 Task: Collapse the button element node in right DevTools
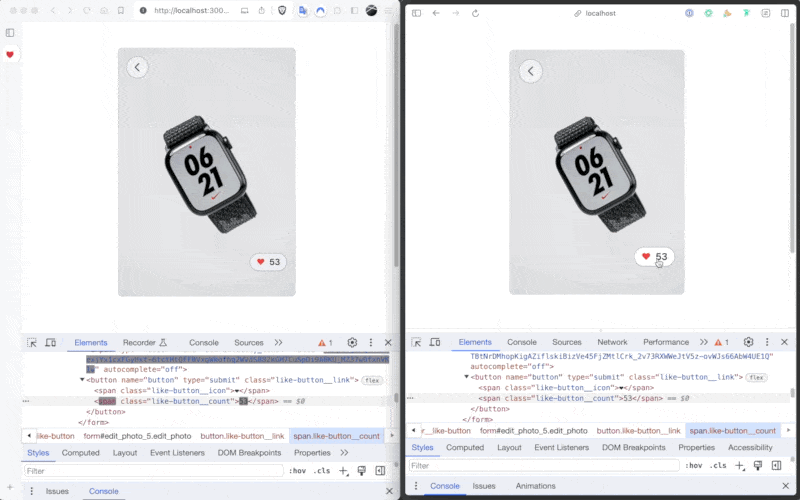point(466,377)
